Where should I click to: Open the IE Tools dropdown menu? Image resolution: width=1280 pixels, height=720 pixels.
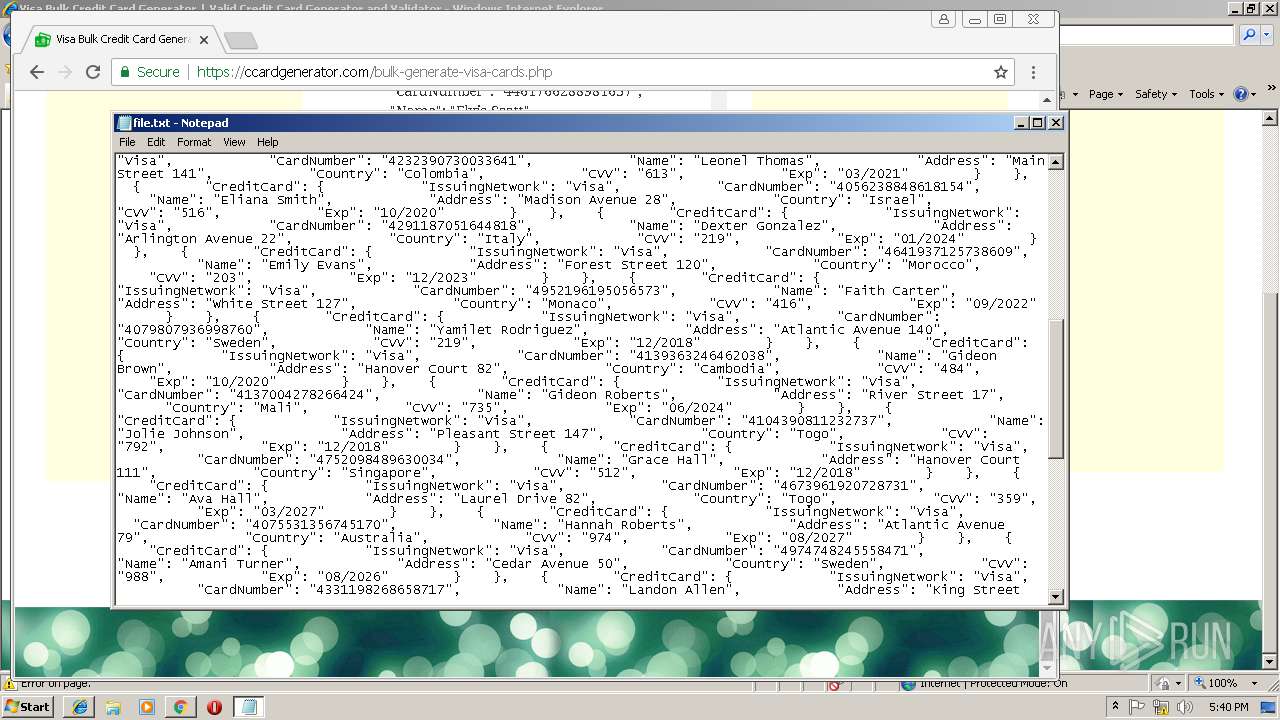(1206, 94)
